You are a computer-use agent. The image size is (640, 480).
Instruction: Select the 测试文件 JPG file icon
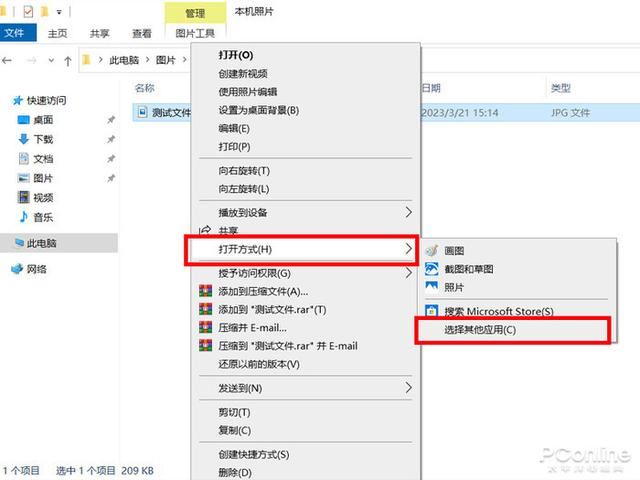point(143,113)
